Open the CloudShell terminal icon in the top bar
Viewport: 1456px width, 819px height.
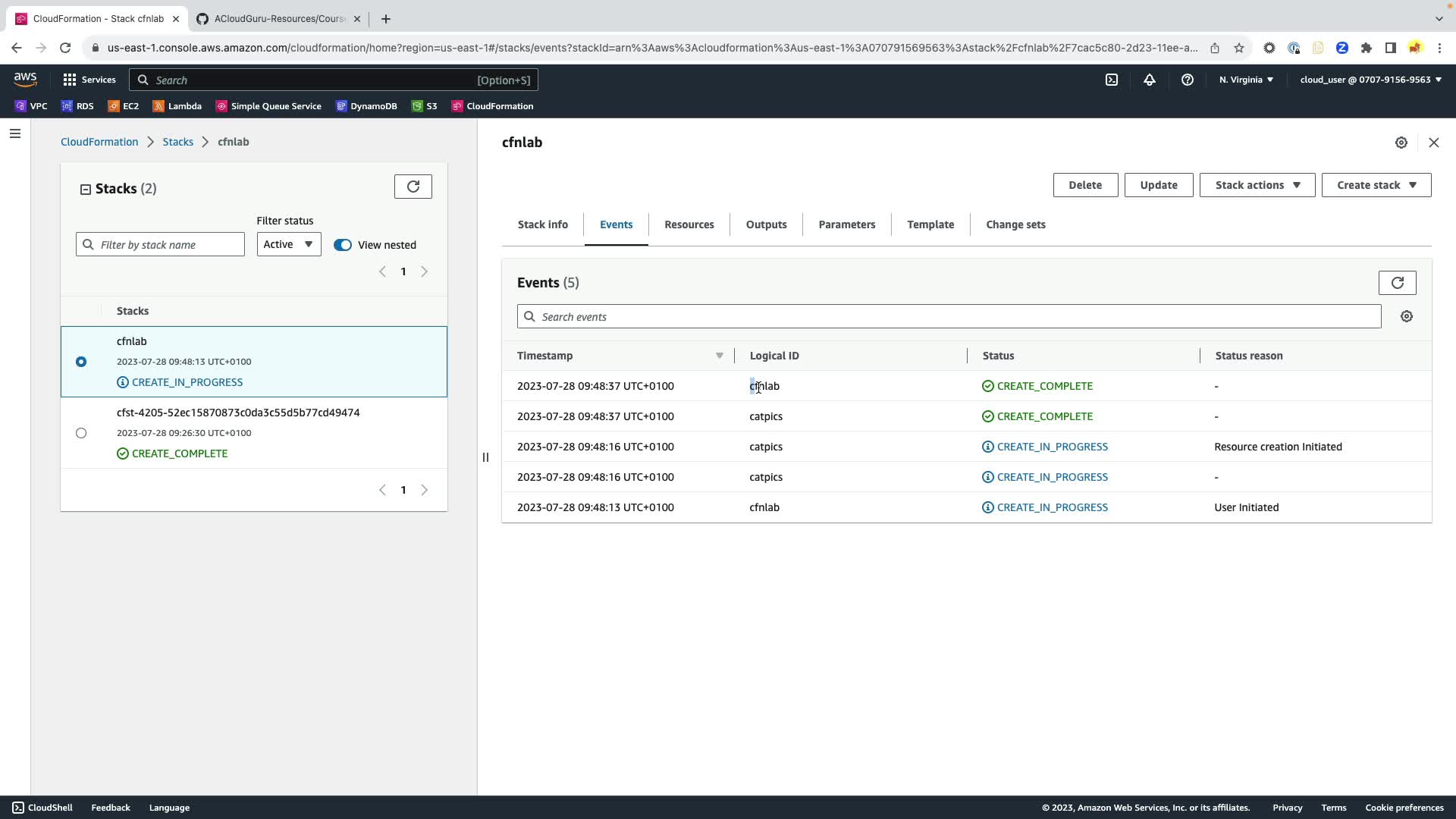click(1112, 80)
